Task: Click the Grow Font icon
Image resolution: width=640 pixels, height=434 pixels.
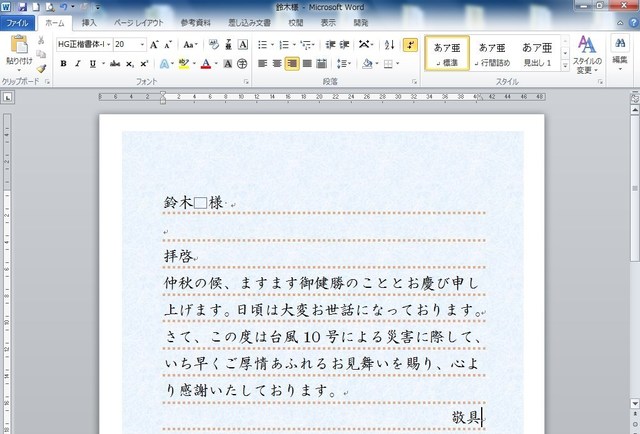Action: [154, 45]
